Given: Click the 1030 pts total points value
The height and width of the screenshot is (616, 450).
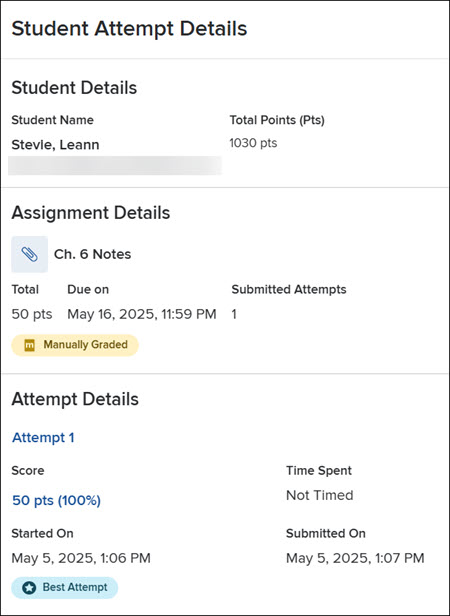Looking at the screenshot, I should coord(253,143).
